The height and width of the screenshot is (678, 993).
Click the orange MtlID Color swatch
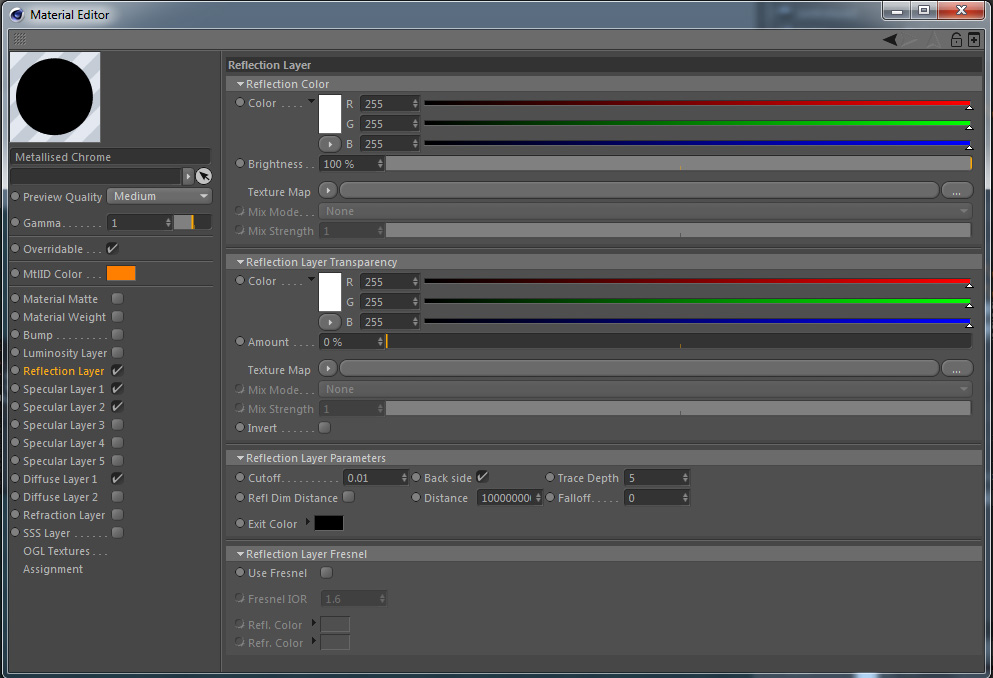pyautogui.click(x=121, y=273)
